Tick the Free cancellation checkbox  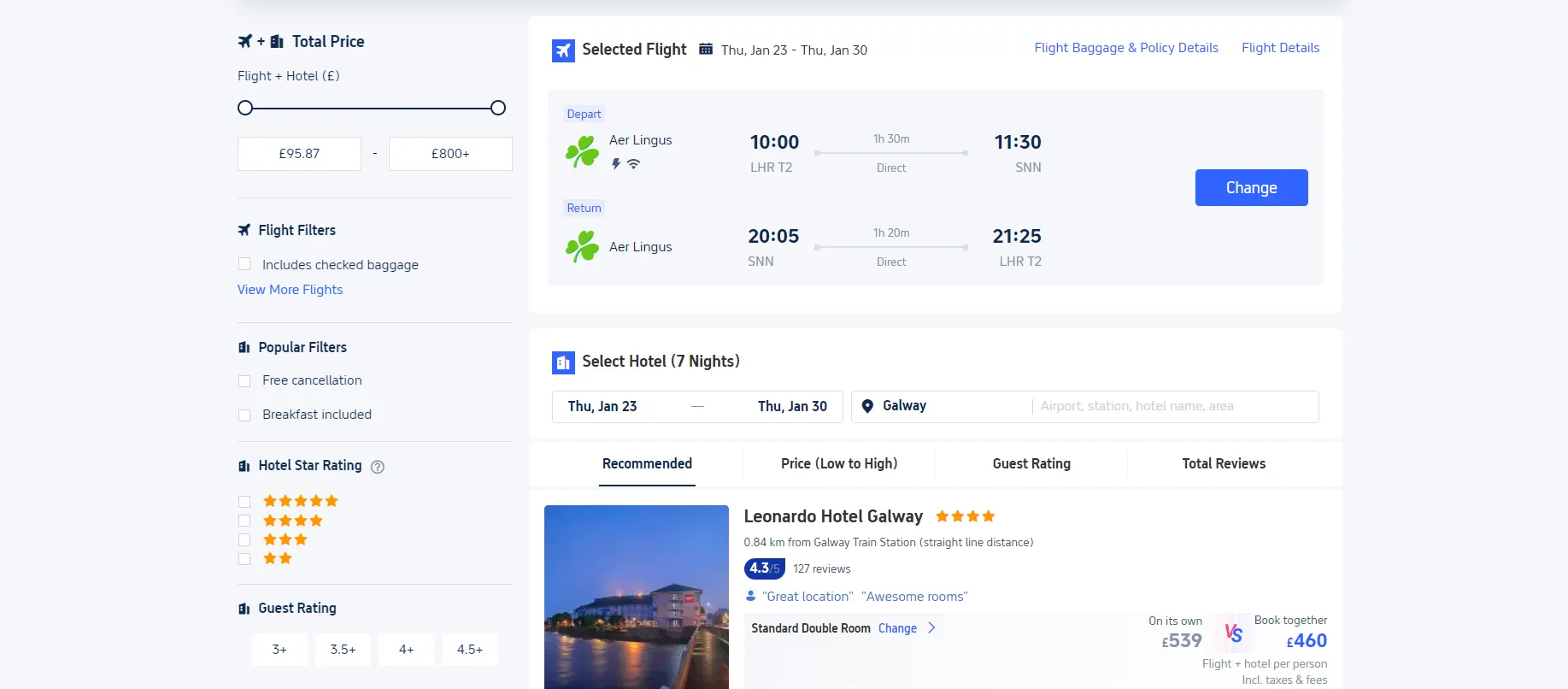[244, 380]
